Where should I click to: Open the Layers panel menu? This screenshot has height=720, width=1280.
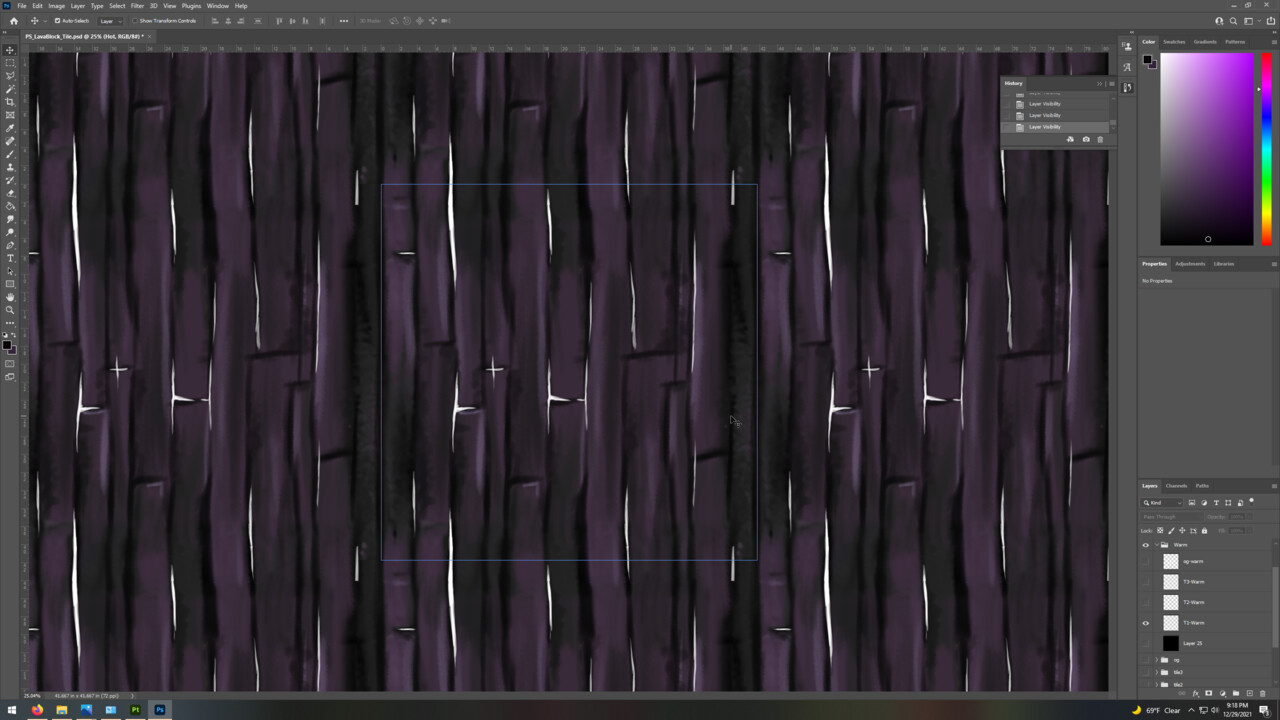[1273, 486]
